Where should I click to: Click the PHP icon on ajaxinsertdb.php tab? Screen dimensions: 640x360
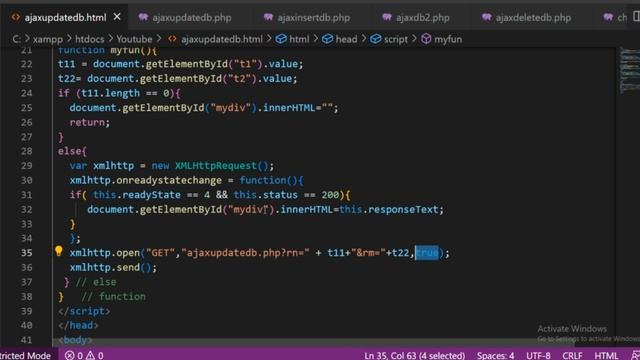pyautogui.click(x=268, y=18)
